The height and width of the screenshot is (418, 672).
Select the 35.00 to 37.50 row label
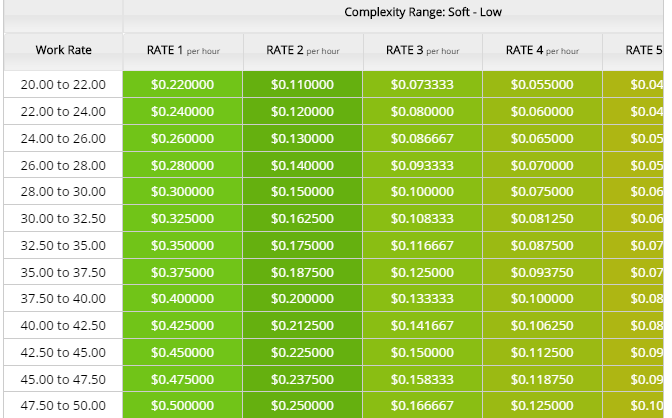pyautogui.click(x=63, y=272)
